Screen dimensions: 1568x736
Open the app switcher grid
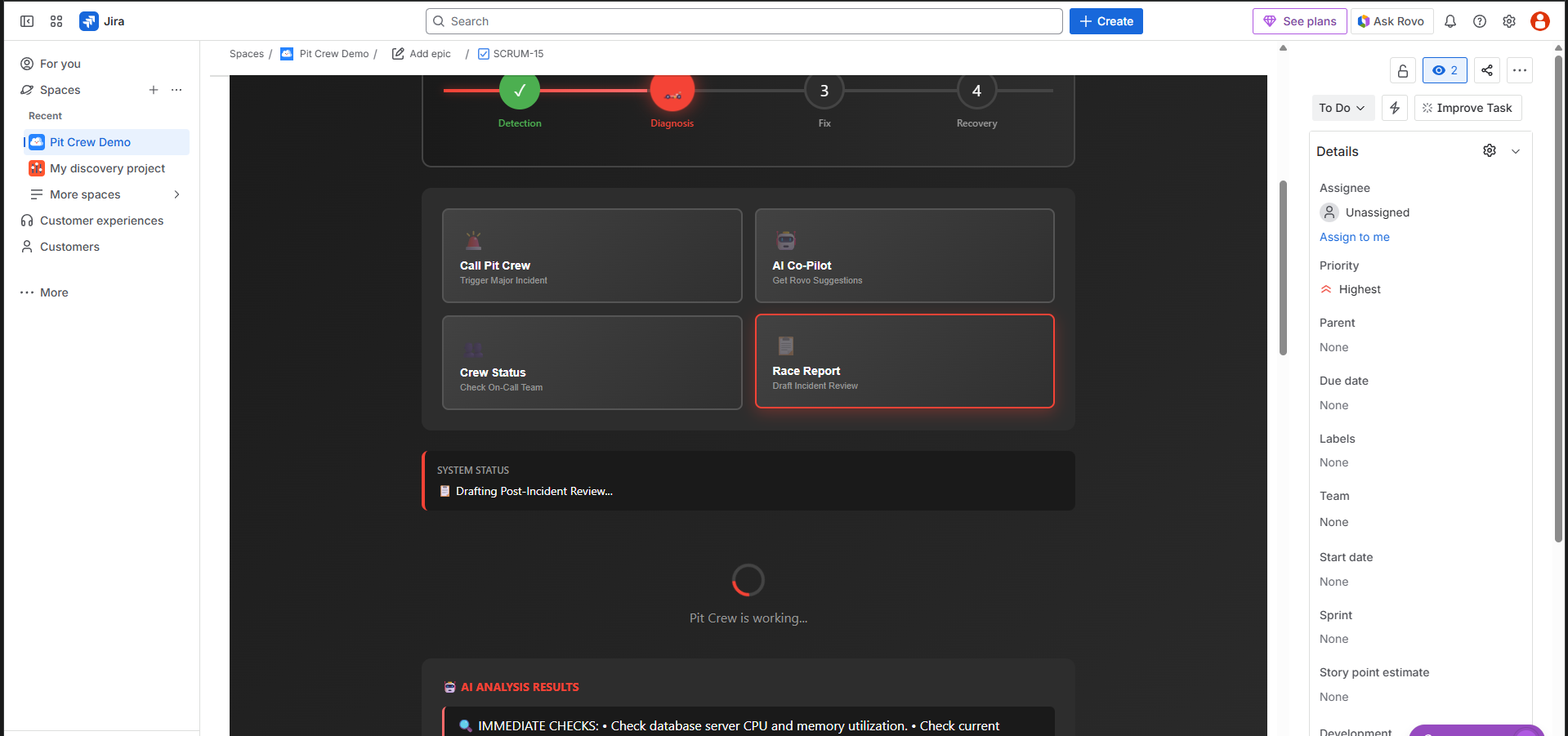56,21
